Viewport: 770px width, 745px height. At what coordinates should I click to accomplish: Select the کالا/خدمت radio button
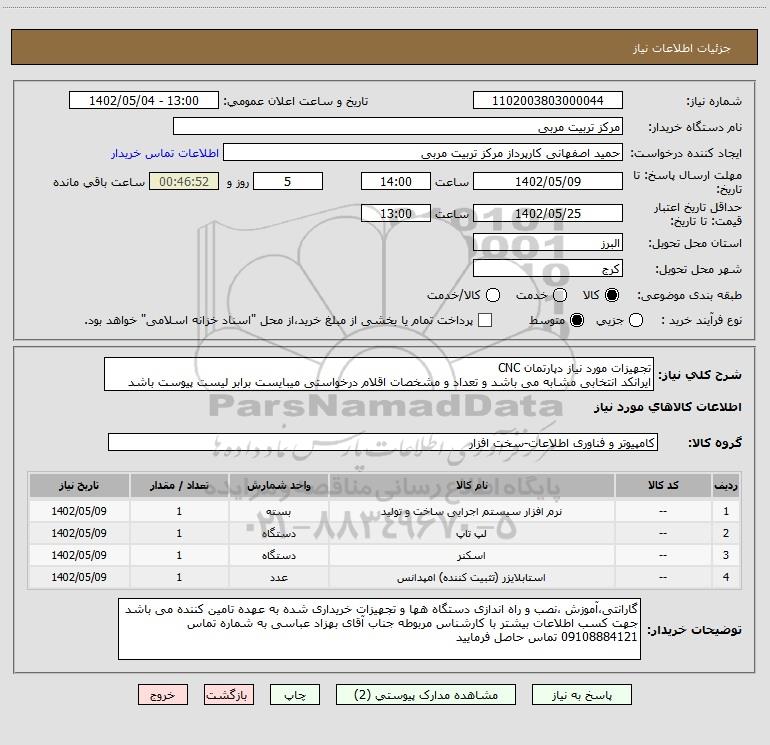pos(493,295)
